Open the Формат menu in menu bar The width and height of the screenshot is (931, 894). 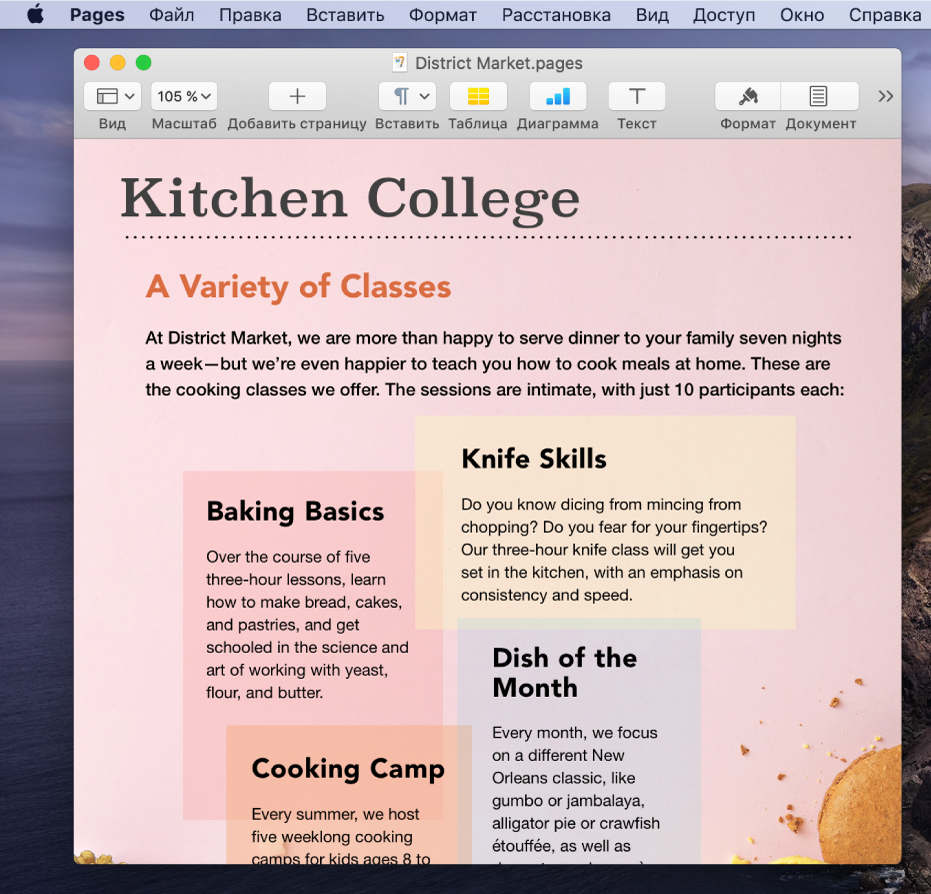(442, 15)
